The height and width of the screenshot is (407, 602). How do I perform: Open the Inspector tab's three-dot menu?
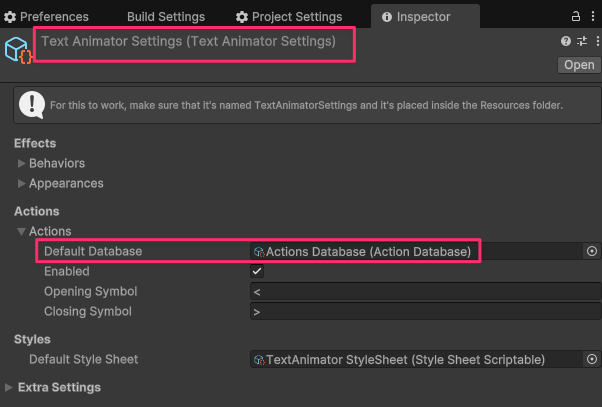(593, 16)
